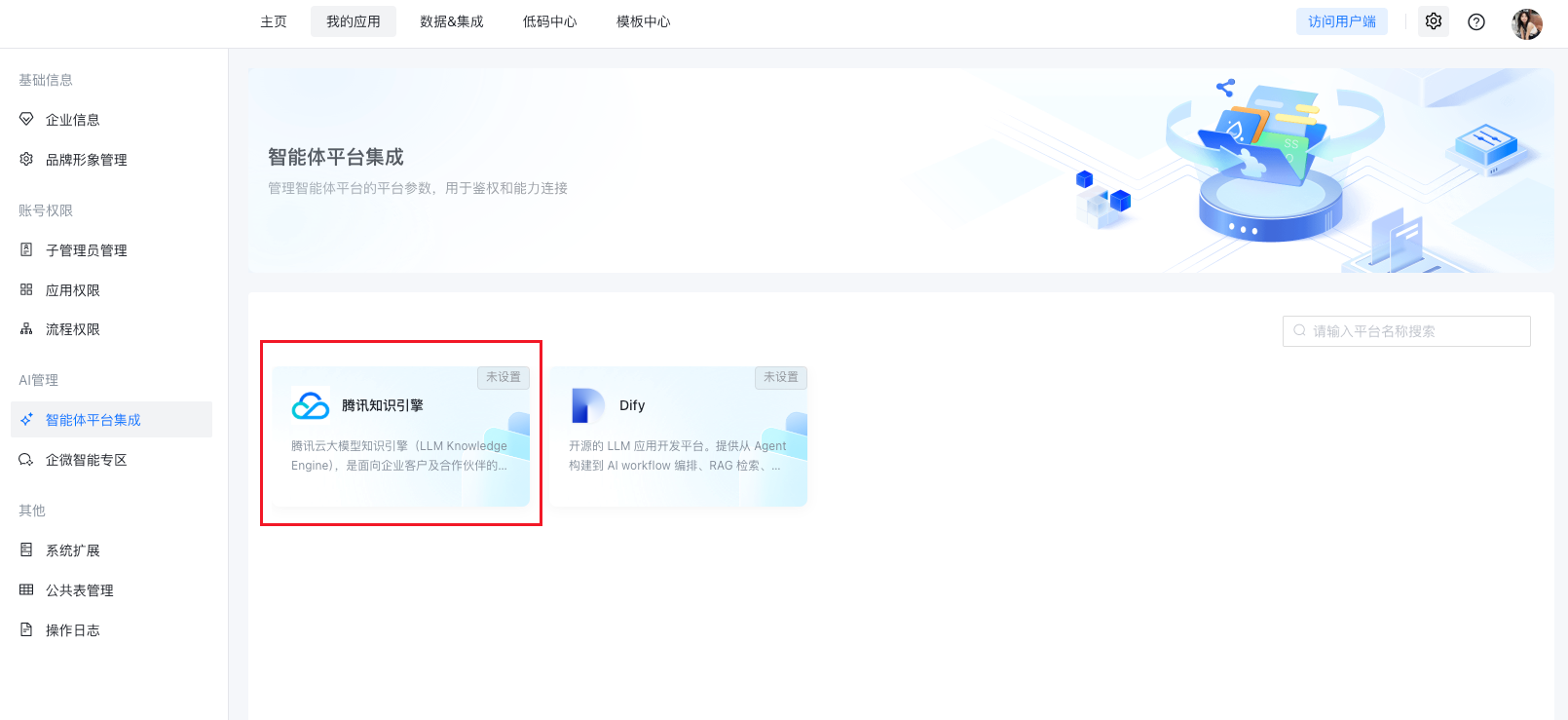Image resolution: width=1568 pixels, height=720 pixels.
Task: Go to 低码中心 in top navigation
Action: pyautogui.click(x=549, y=21)
